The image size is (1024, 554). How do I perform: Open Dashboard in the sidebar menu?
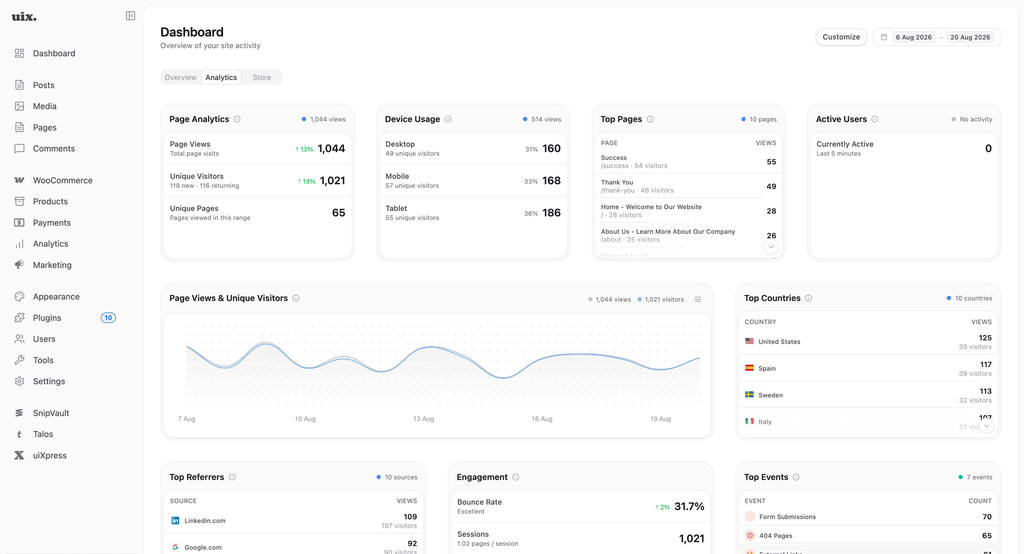coord(54,53)
